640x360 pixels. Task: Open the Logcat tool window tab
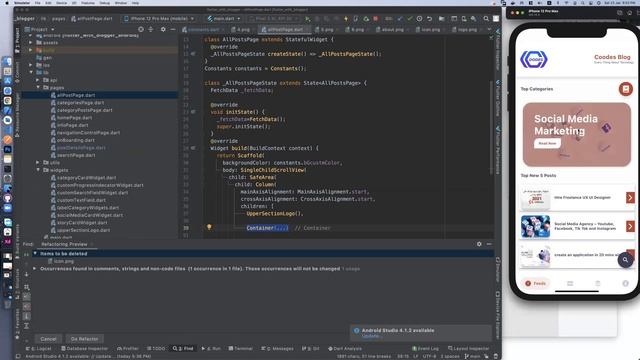point(38,349)
